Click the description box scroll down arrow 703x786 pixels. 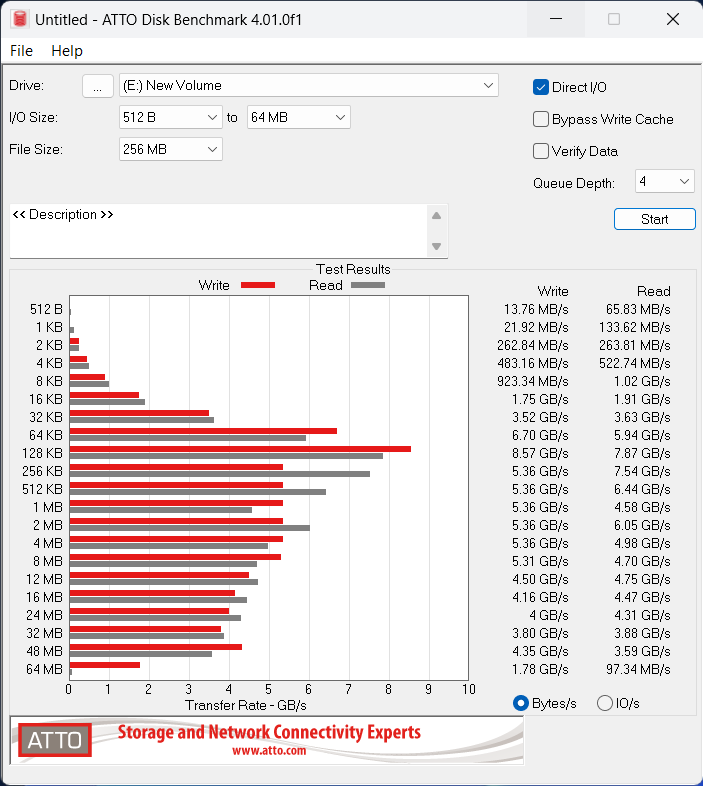pyautogui.click(x=436, y=247)
